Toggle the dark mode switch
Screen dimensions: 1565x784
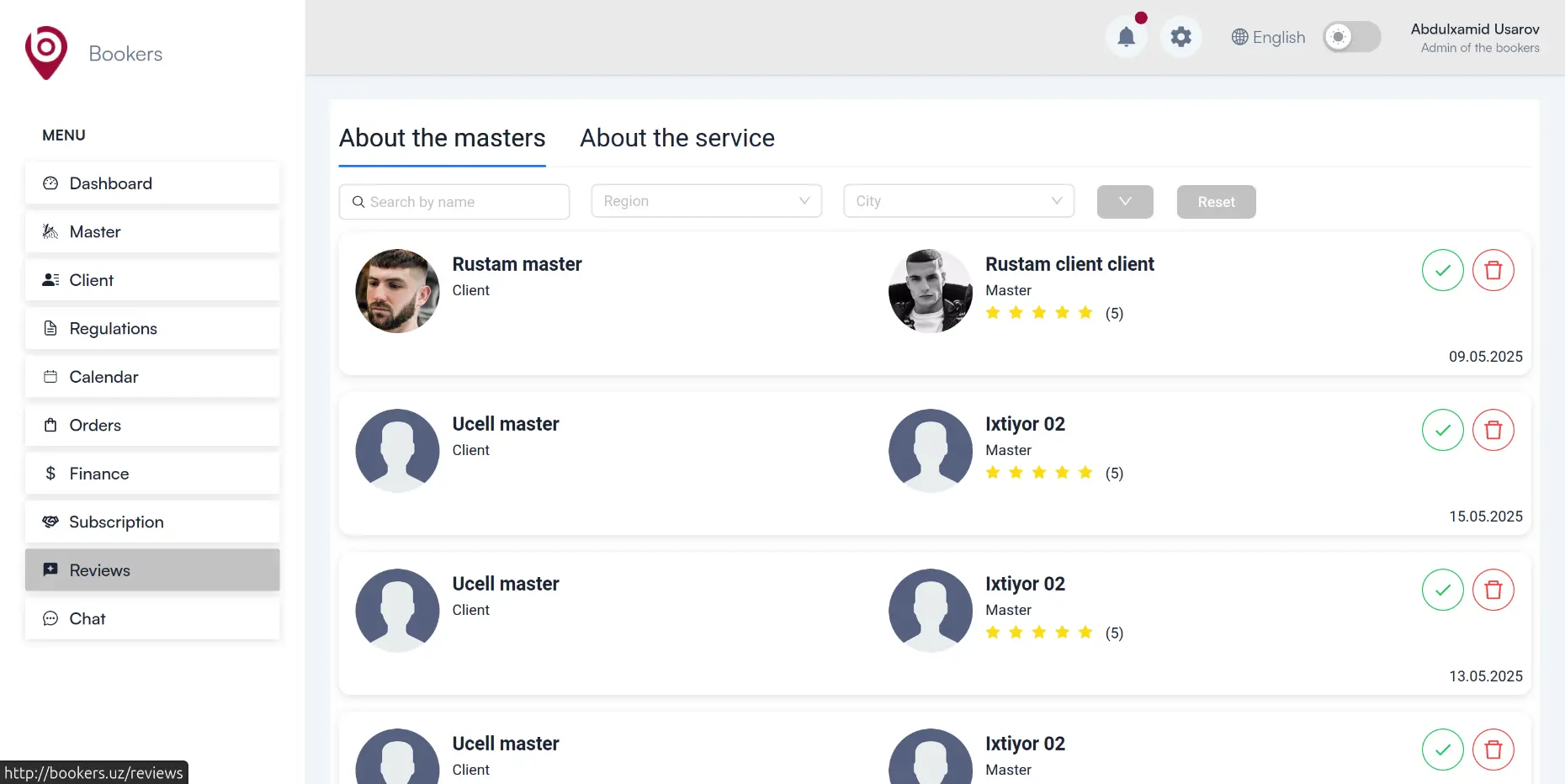click(x=1351, y=37)
